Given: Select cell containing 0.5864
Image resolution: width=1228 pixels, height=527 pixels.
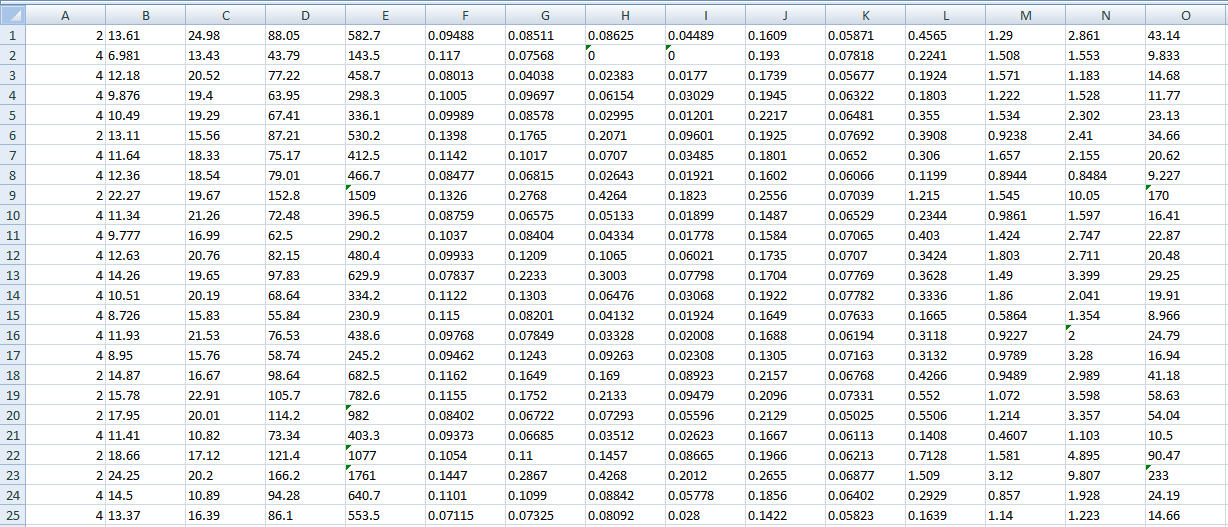Looking at the screenshot, I should [x=1025, y=315].
